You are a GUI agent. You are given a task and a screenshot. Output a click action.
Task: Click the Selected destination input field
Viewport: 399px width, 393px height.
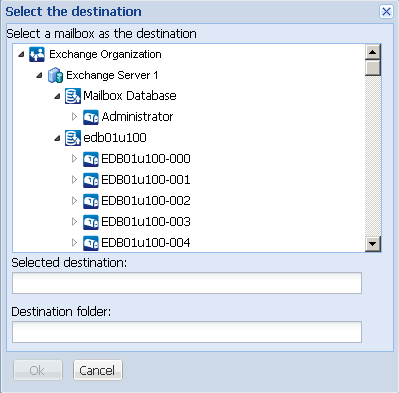point(187,283)
